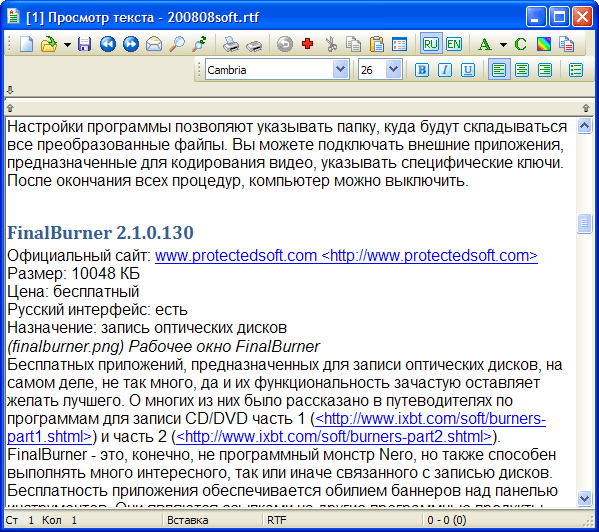Click the small down arrow below toolbar

[10, 90]
